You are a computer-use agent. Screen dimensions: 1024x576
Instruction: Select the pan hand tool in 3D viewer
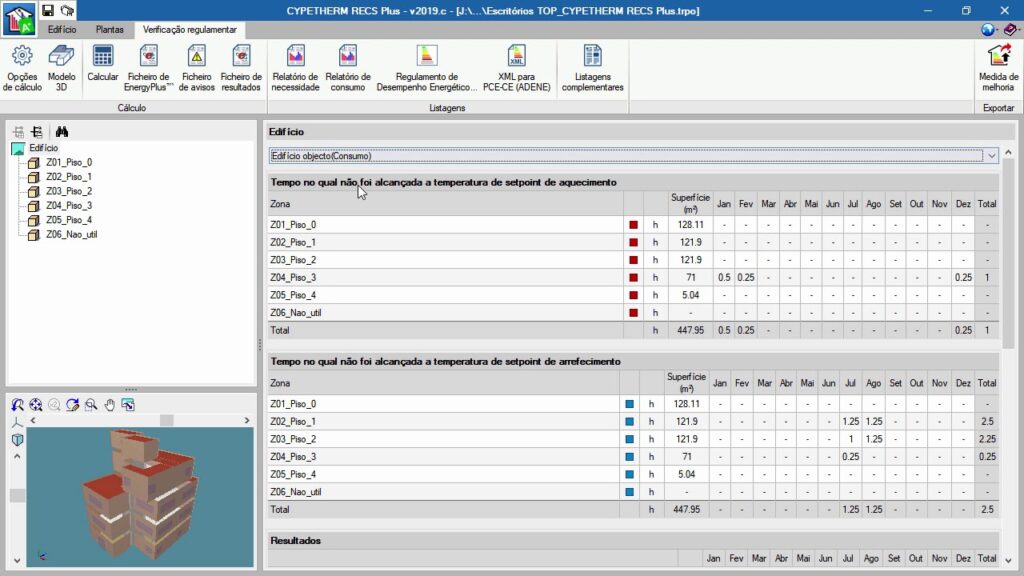[110, 404]
